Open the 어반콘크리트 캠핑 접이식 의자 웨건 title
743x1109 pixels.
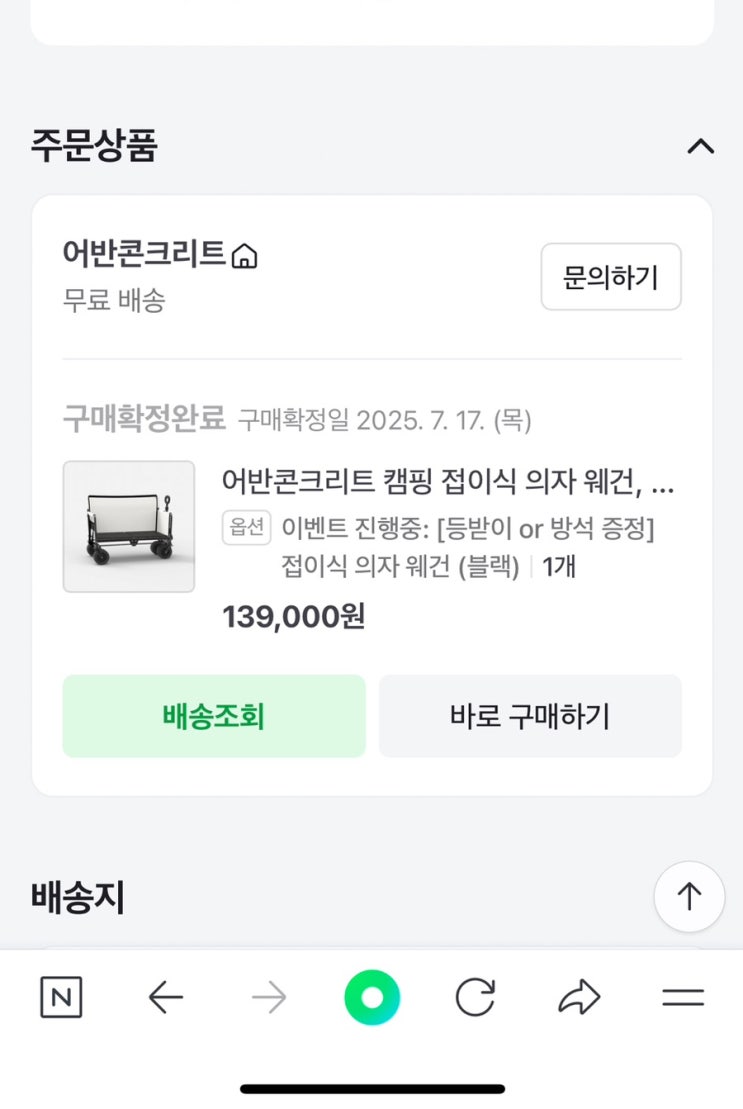pos(448,485)
